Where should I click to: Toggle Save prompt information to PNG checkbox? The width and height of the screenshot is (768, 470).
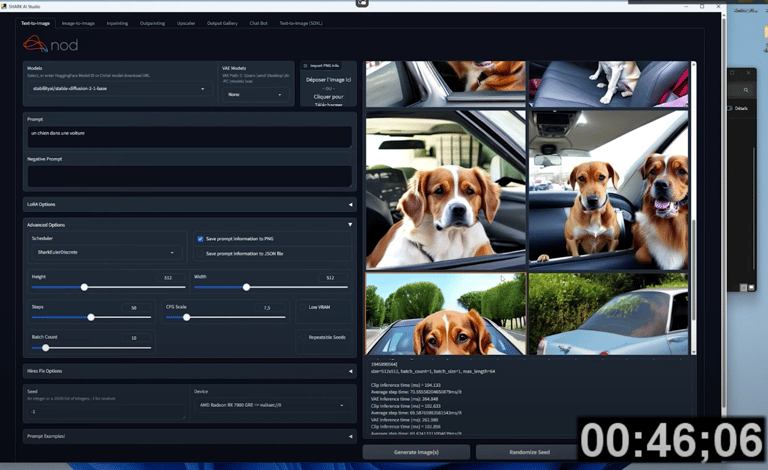click(200, 239)
